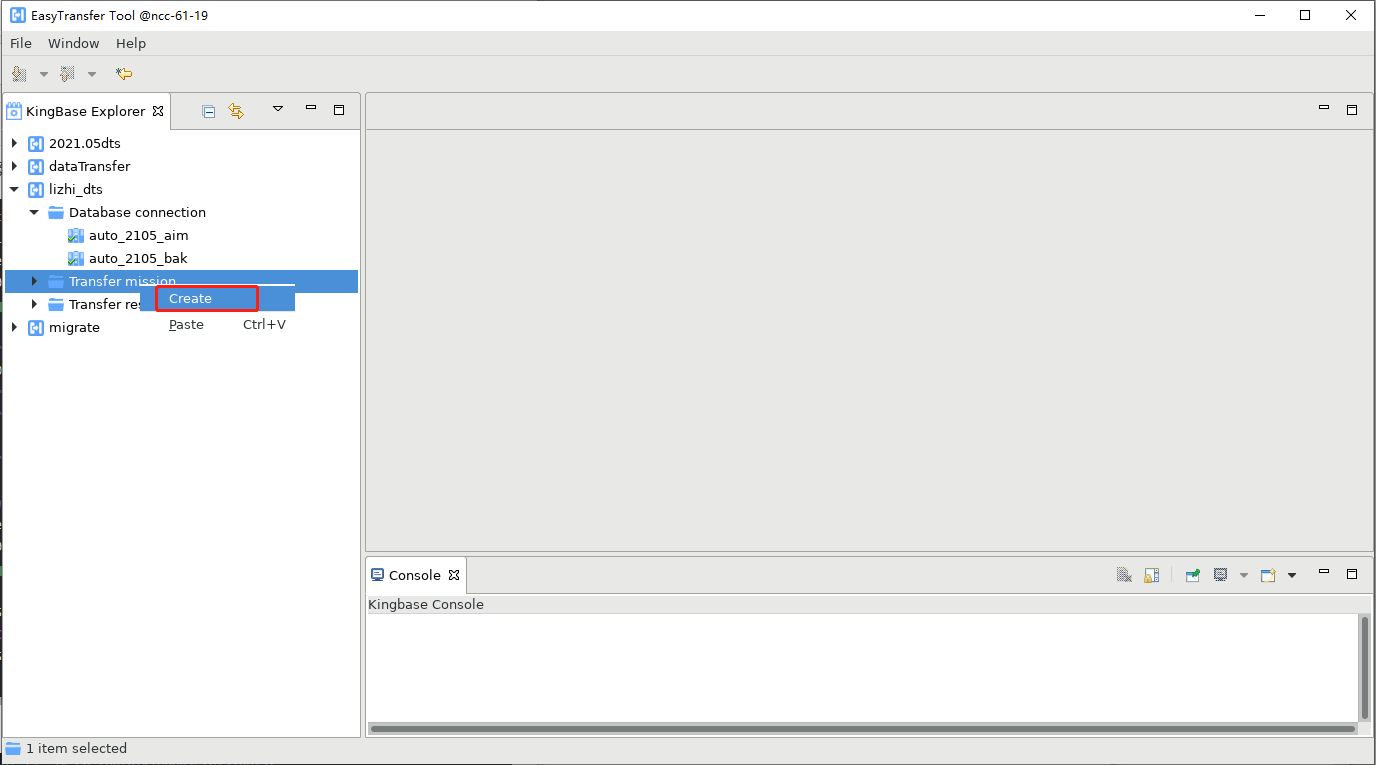Expand the 2021.05dts project node

[x=14, y=143]
